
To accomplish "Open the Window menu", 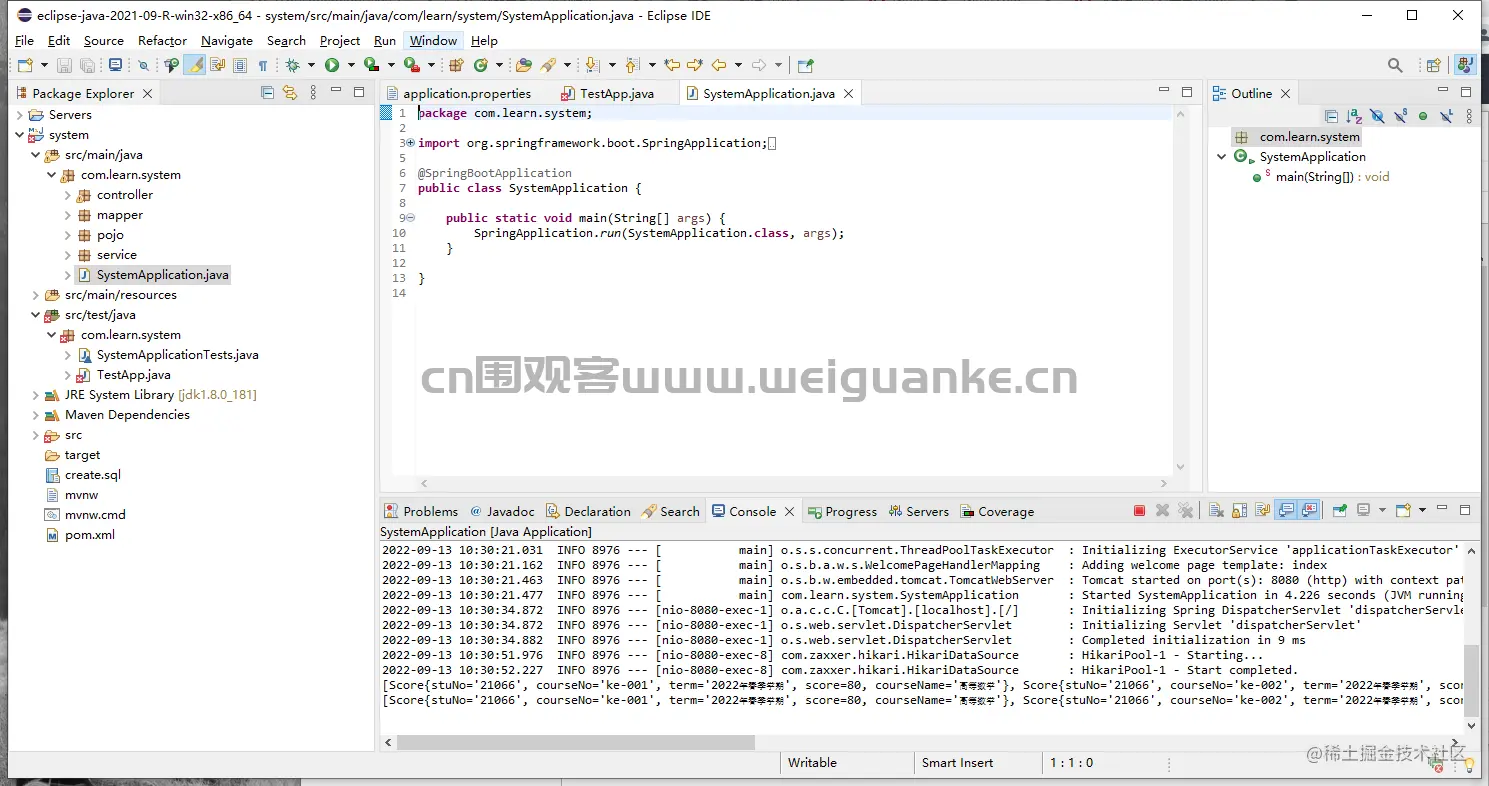I will click(x=433, y=41).
